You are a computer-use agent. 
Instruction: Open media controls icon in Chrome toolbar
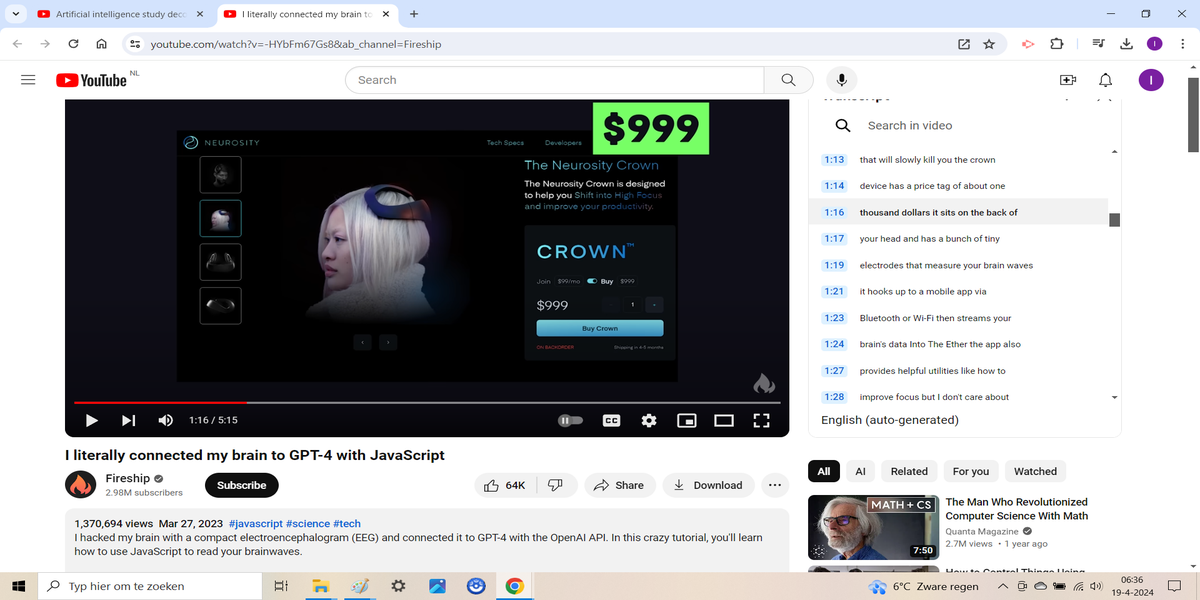point(1098,44)
